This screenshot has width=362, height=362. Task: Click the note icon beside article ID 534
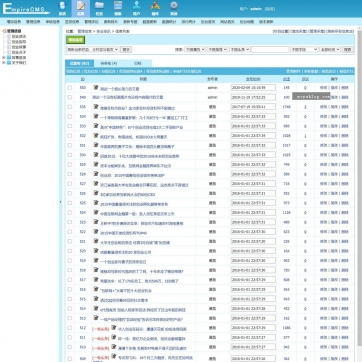(96, 116)
